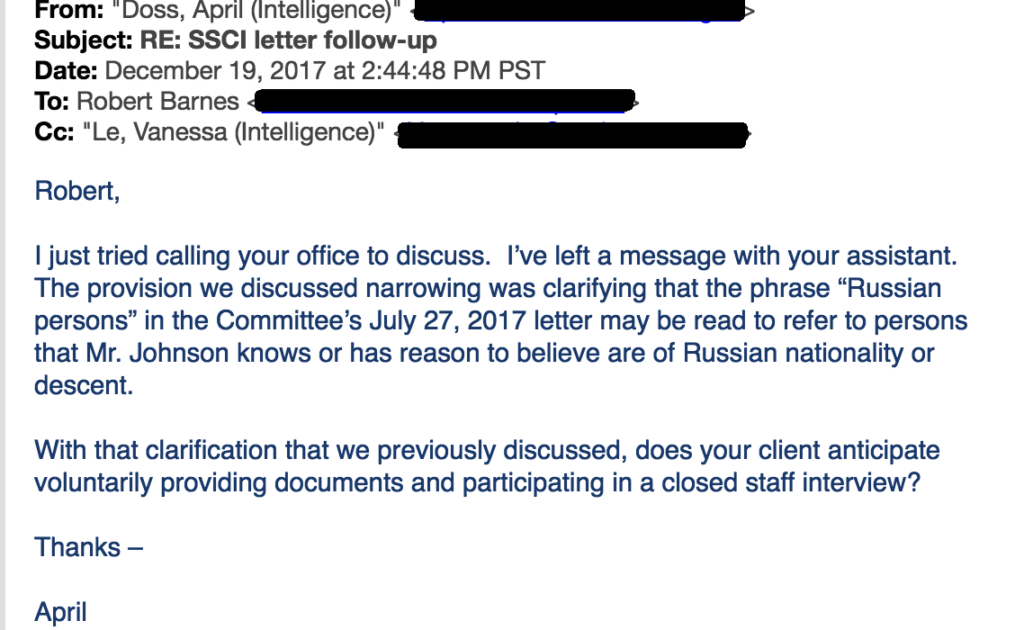This screenshot has width=1024, height=630.
Task: Click the bold "Cc:" header label
Action: pyautogui.click(x=54, y=132)
